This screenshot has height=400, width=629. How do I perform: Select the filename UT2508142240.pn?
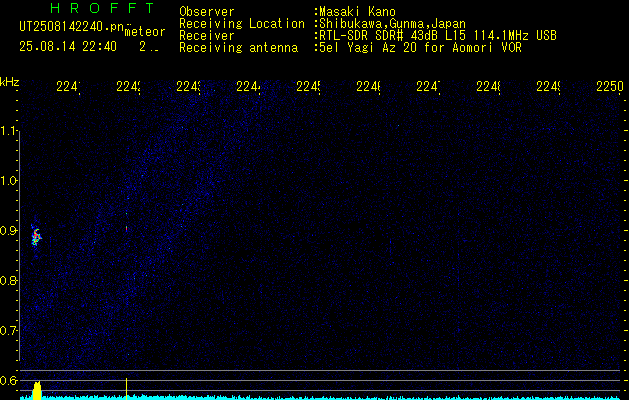coord(71,27)
